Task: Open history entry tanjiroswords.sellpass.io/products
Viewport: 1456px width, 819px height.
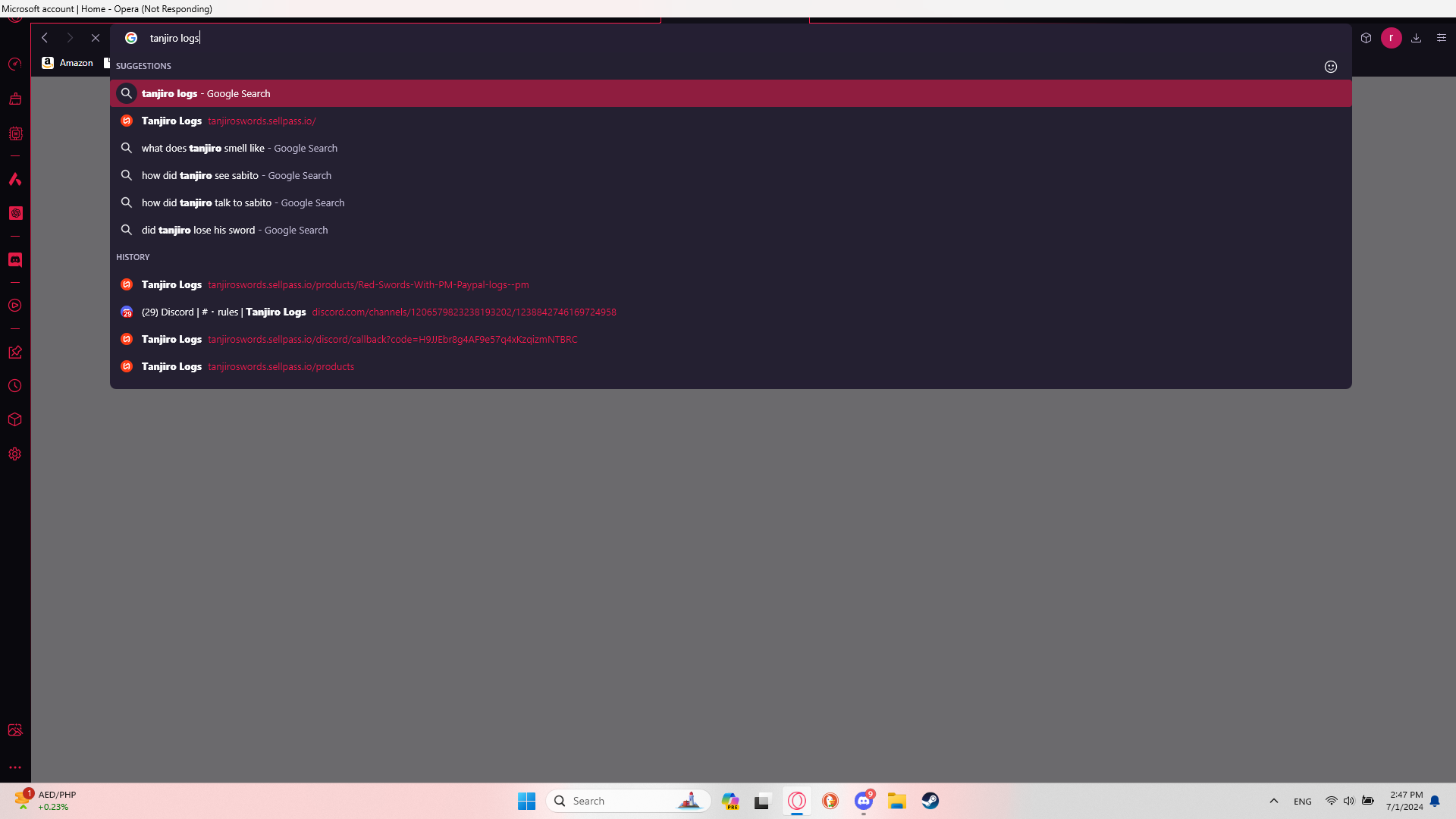Action: [x=731, y=366]
